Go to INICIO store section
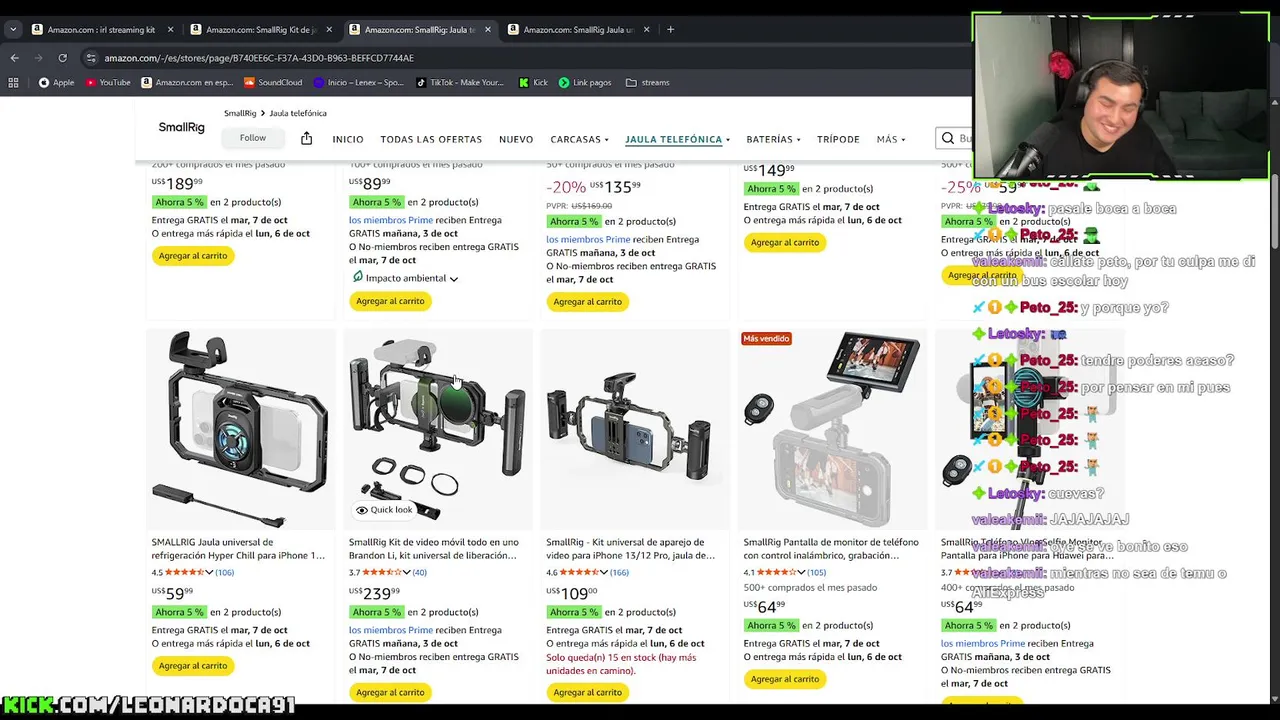 pos(348,139)
